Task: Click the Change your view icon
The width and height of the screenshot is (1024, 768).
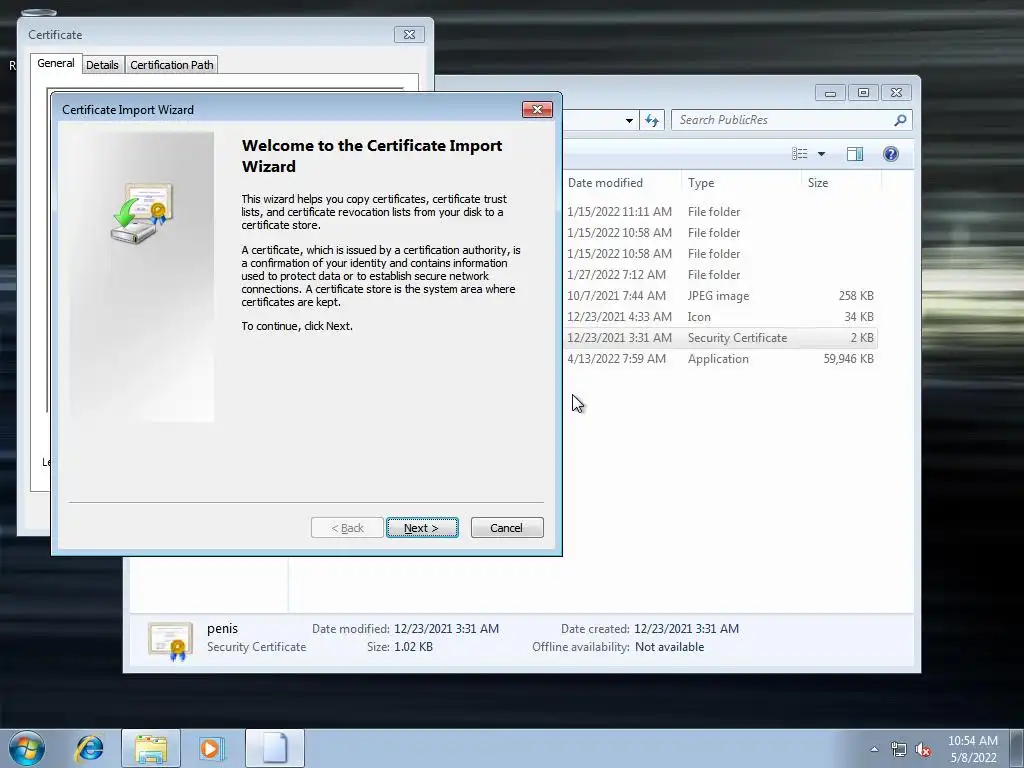Action: click(x=799, y=153)
